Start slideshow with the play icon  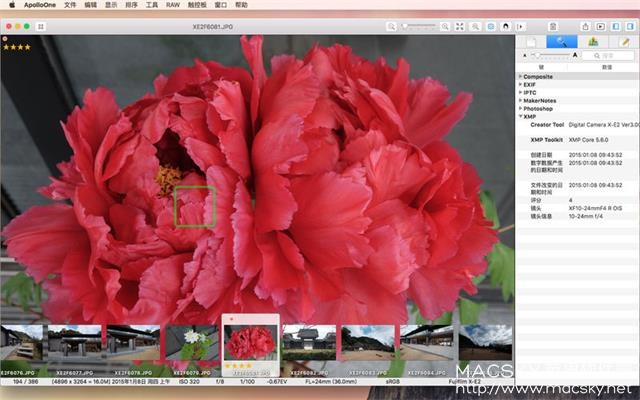tap(600, 27)
